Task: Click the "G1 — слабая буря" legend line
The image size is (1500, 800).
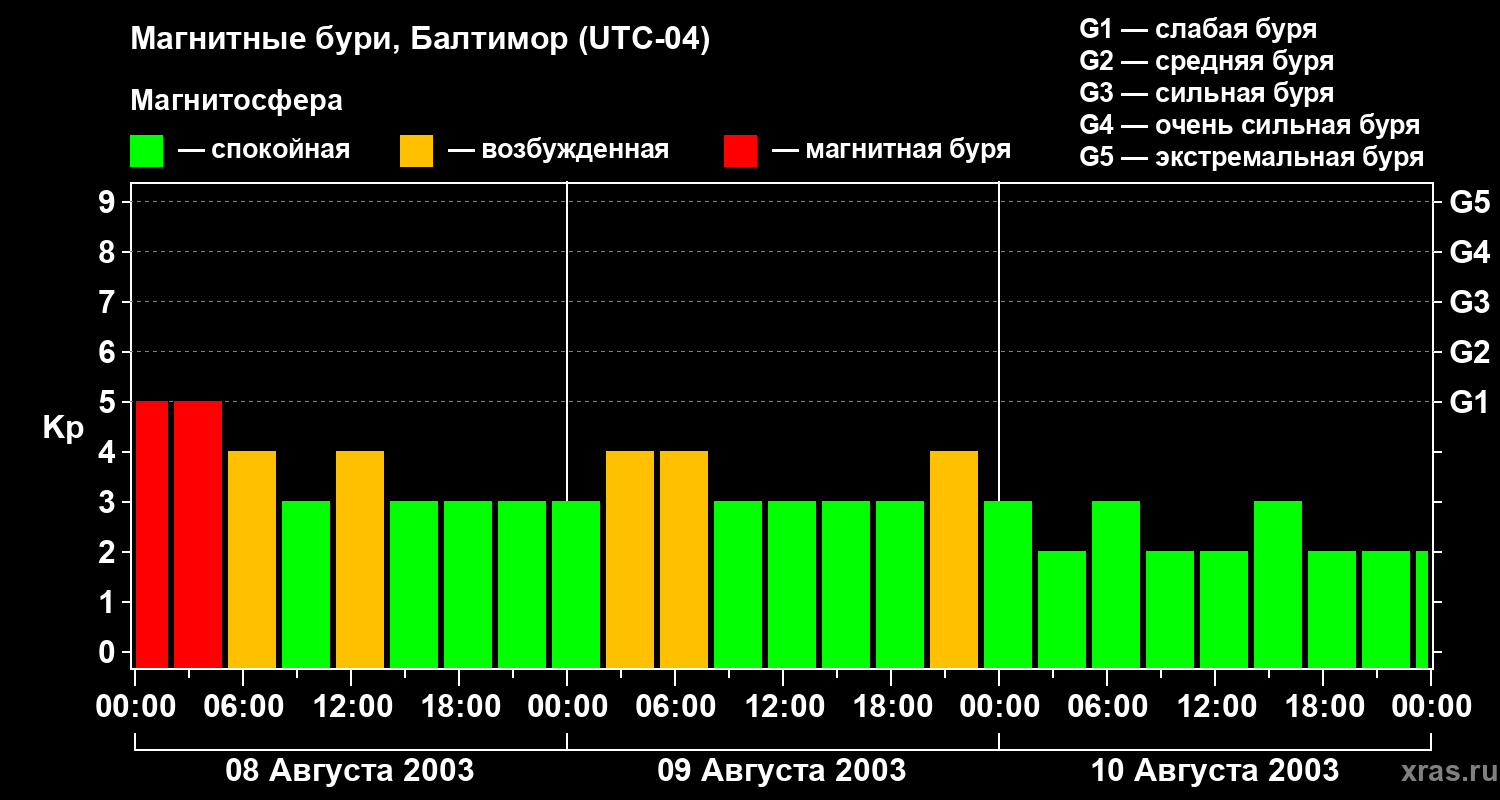Action: pos(1198,29)
